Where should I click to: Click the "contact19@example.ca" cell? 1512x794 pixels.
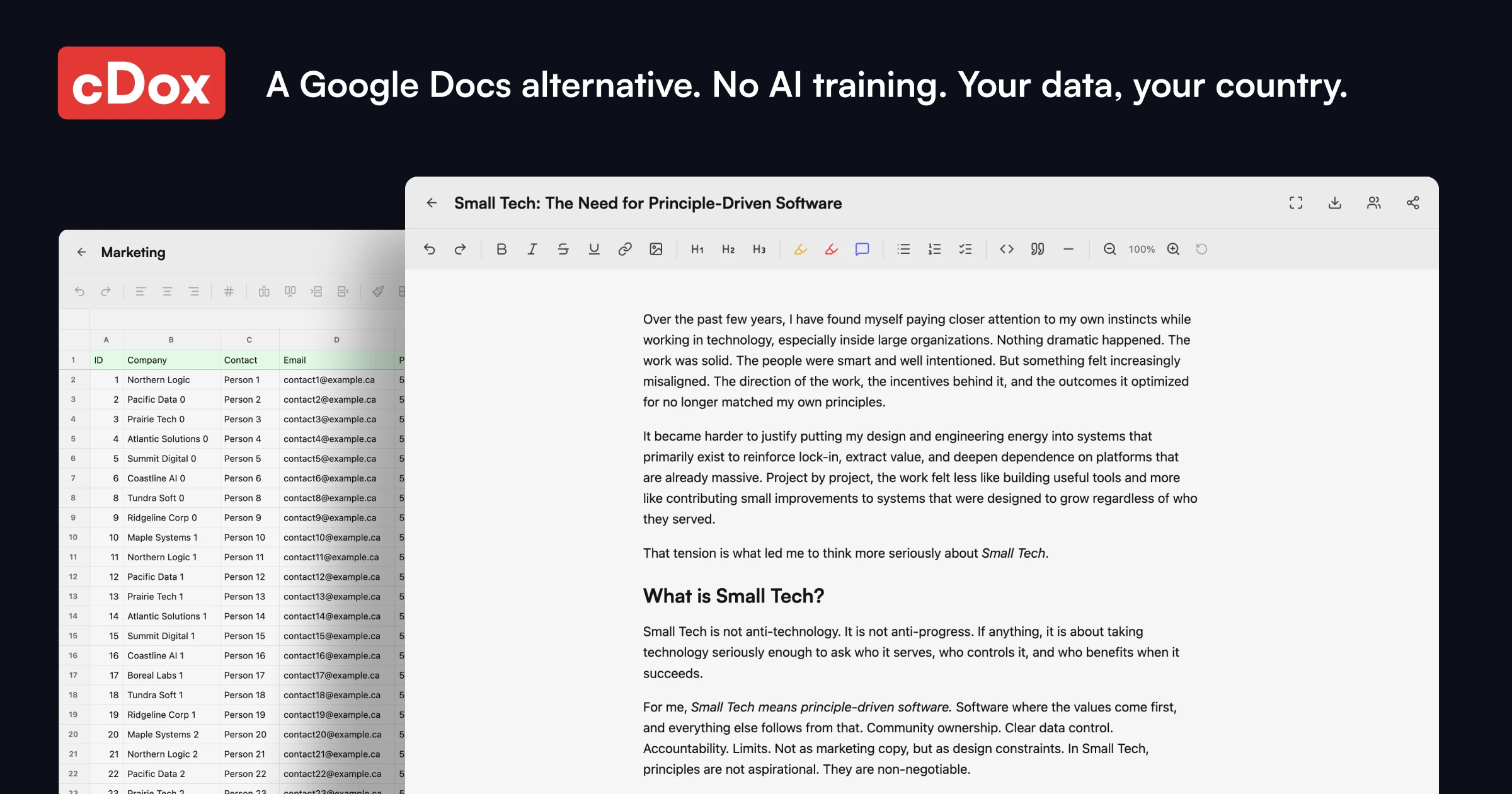tap(336, 715)
